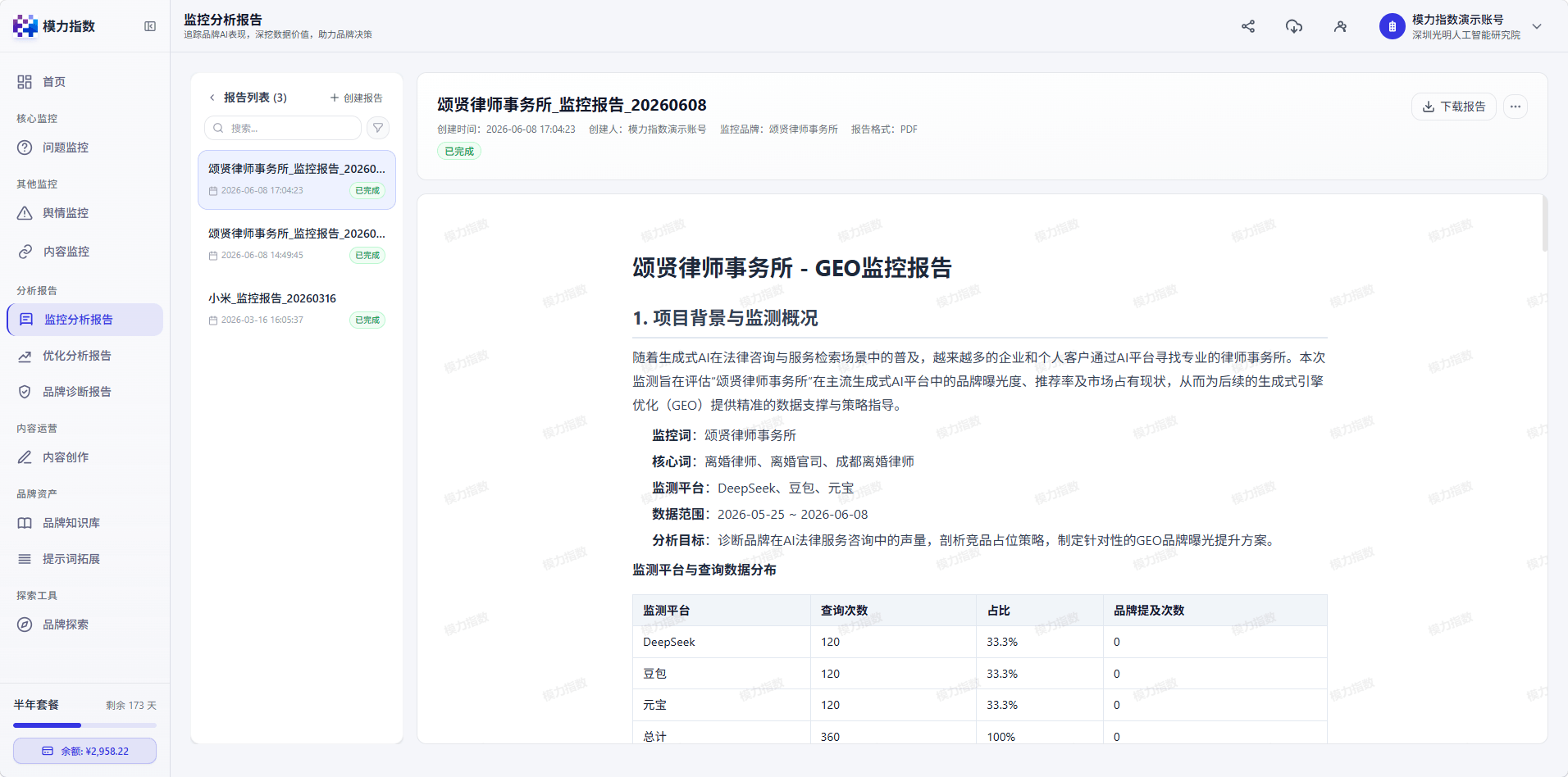Screen dimensions: 1568x777
Task: Select 监控分析报告 in the sidebar
Action: click(85, 320)
